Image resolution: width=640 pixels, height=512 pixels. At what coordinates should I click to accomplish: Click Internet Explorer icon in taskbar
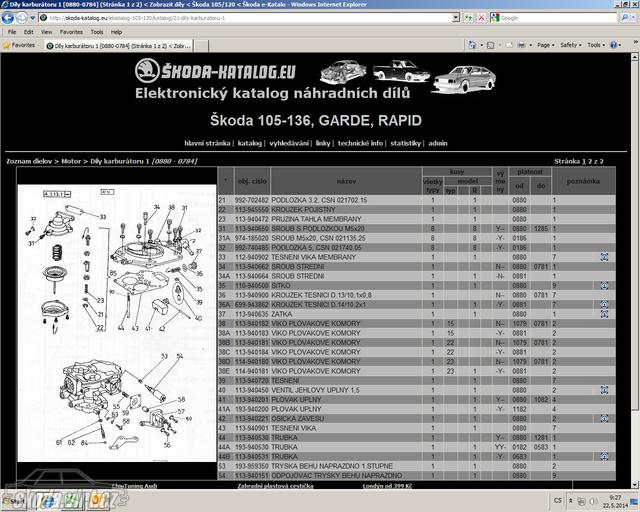click(49, 501)
